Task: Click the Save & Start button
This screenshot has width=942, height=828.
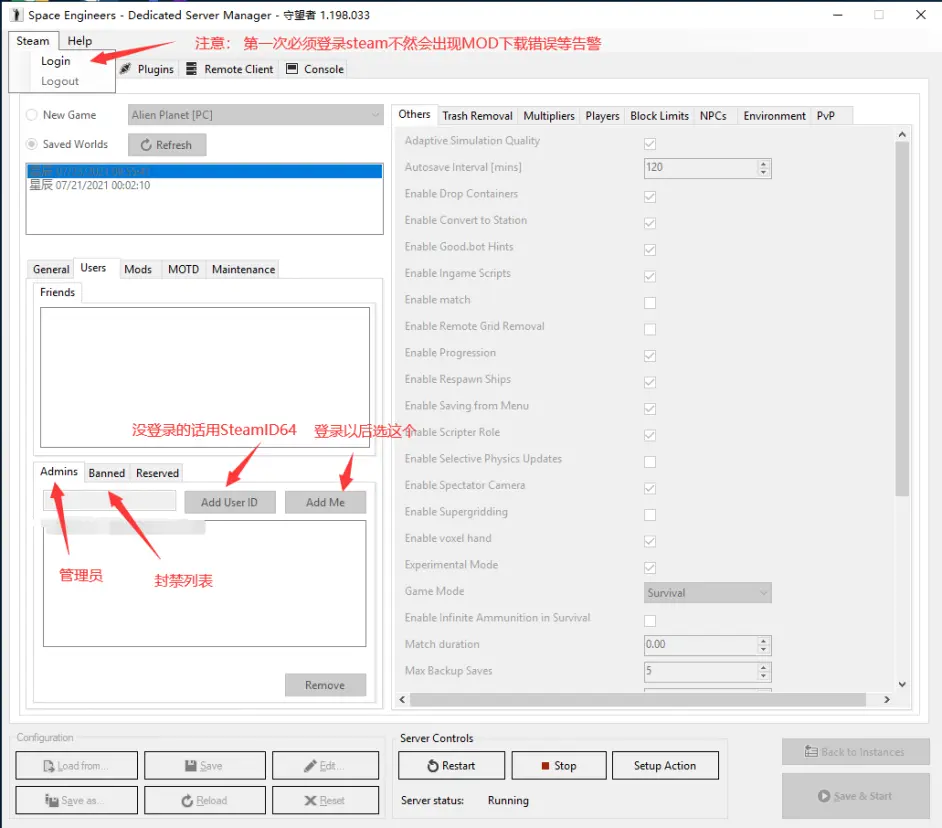Action: 855,796
